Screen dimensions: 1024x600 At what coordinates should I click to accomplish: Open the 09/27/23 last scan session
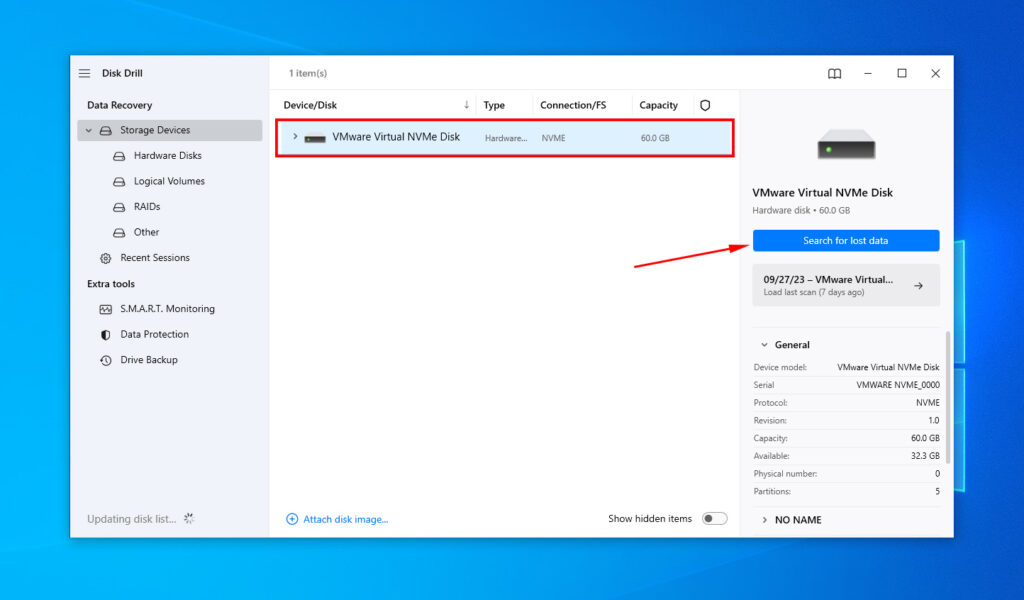[x=845, y=285]
